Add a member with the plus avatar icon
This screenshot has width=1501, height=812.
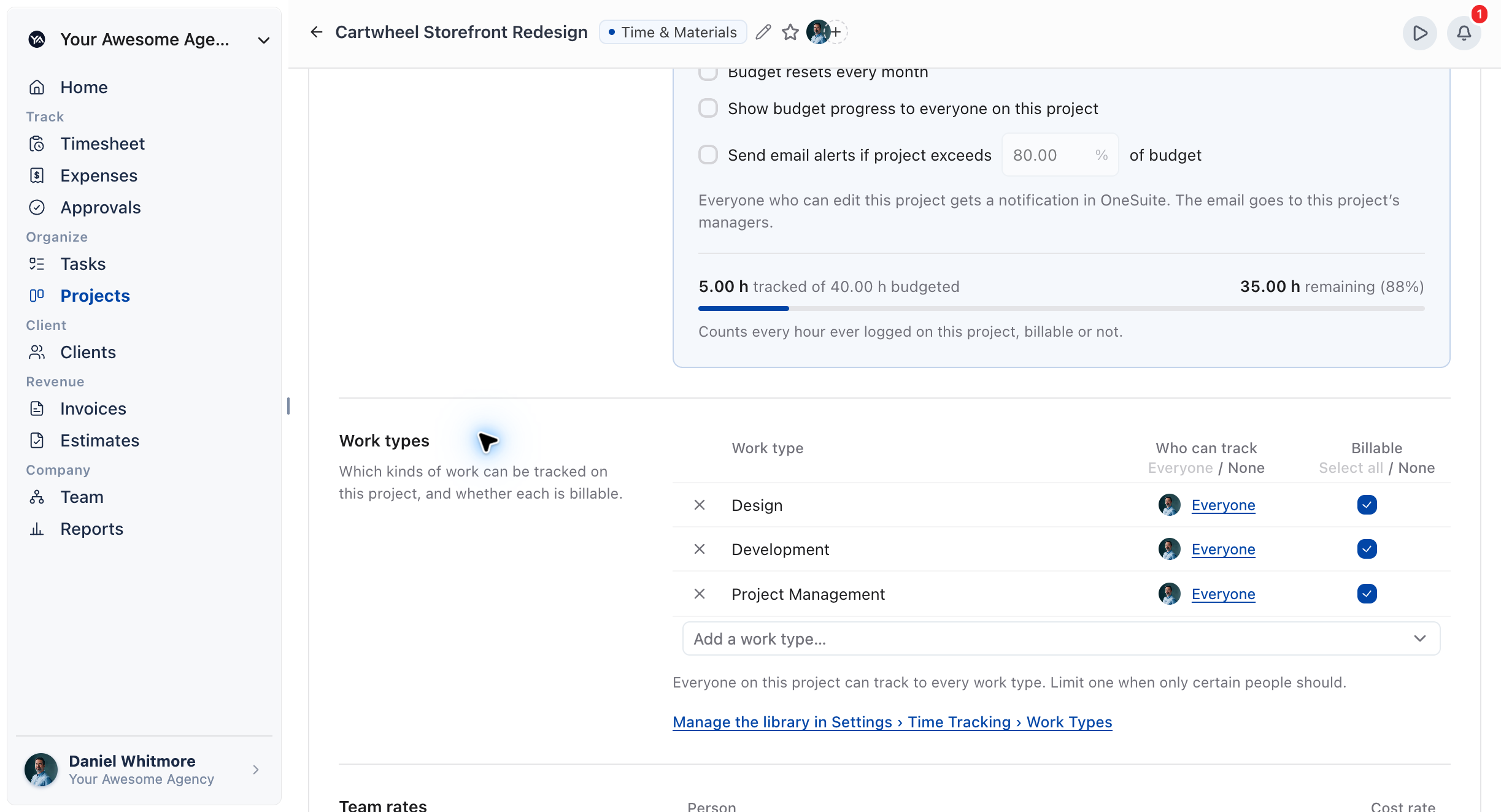836,32
